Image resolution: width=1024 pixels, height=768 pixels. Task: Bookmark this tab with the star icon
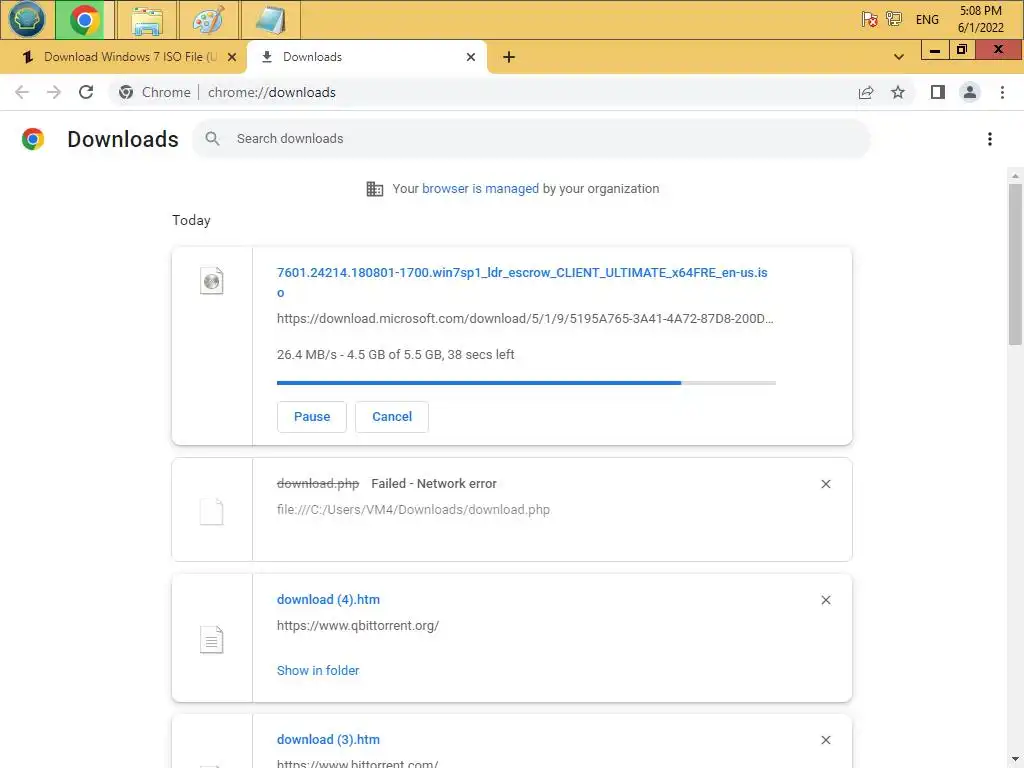(x=898, y=92)
